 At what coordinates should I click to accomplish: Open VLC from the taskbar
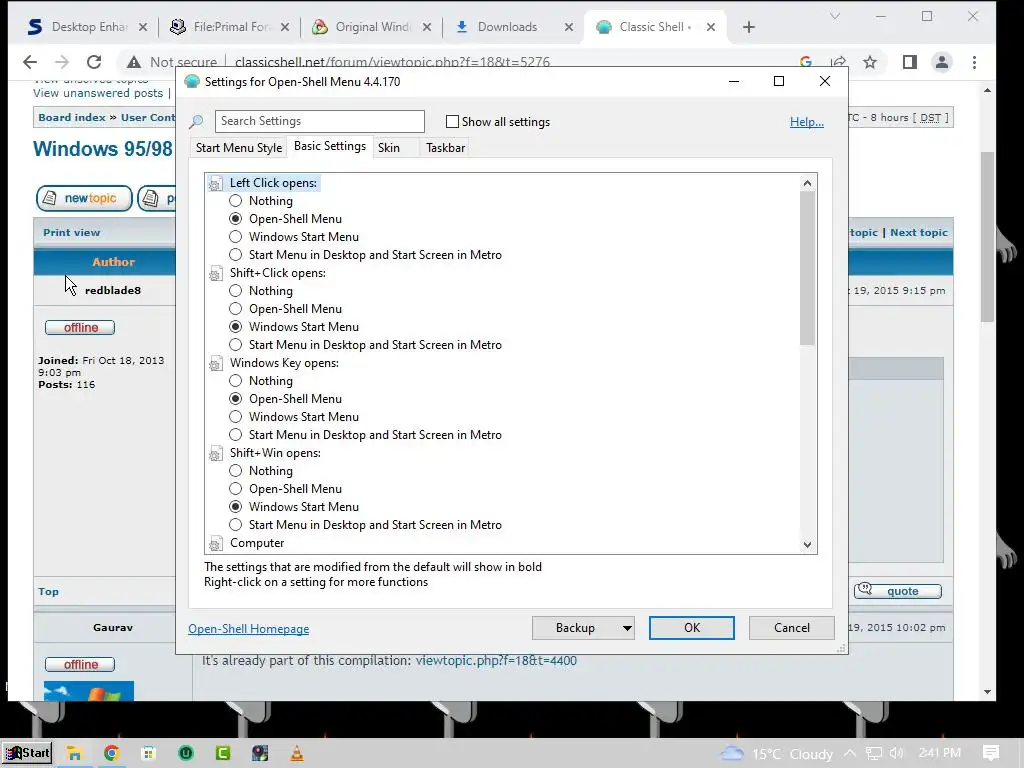(296, 753)
